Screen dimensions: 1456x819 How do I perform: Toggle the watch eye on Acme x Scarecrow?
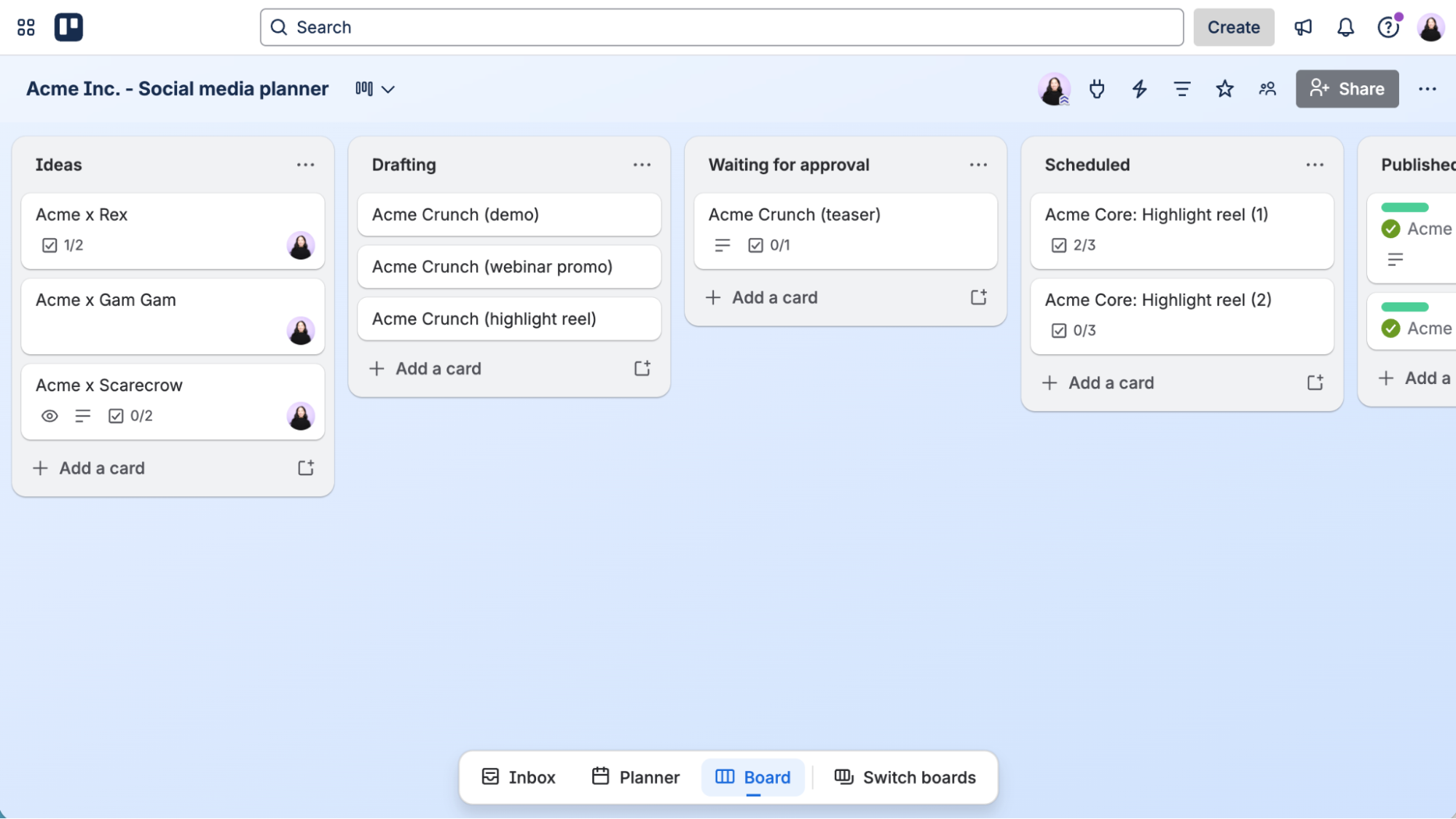(x=50, y=415)
